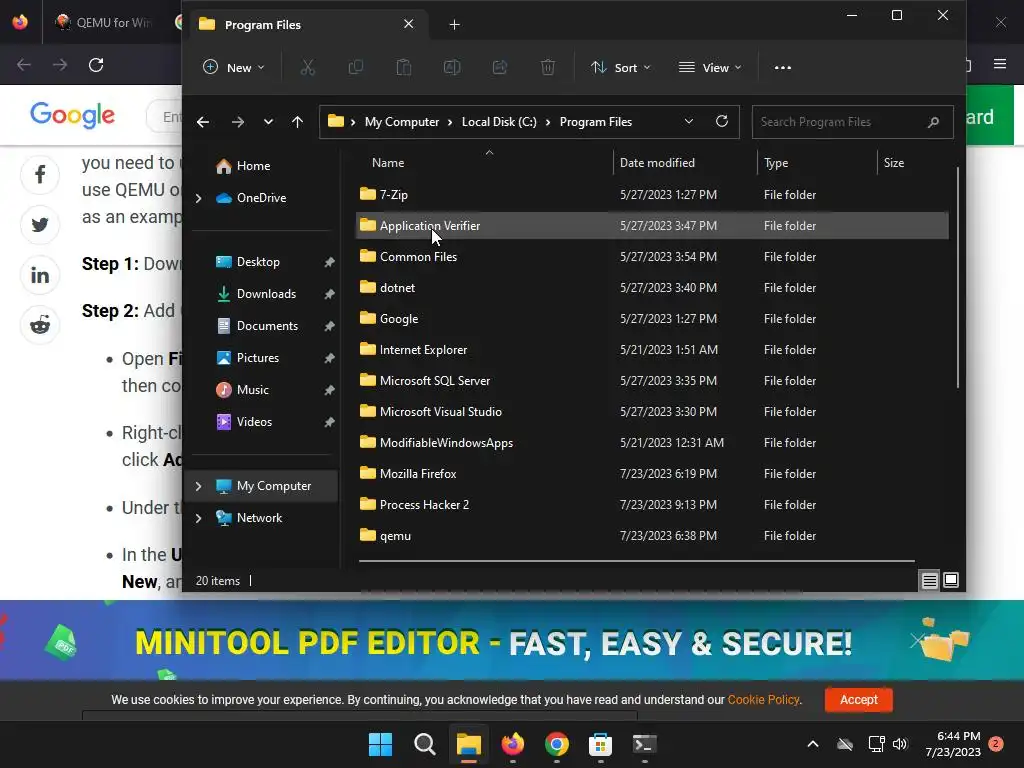Image resolution: width=1024 pixels, height=768 pixels.
Task: Open Firefox hamburger menu
Action: (1000, 64)
